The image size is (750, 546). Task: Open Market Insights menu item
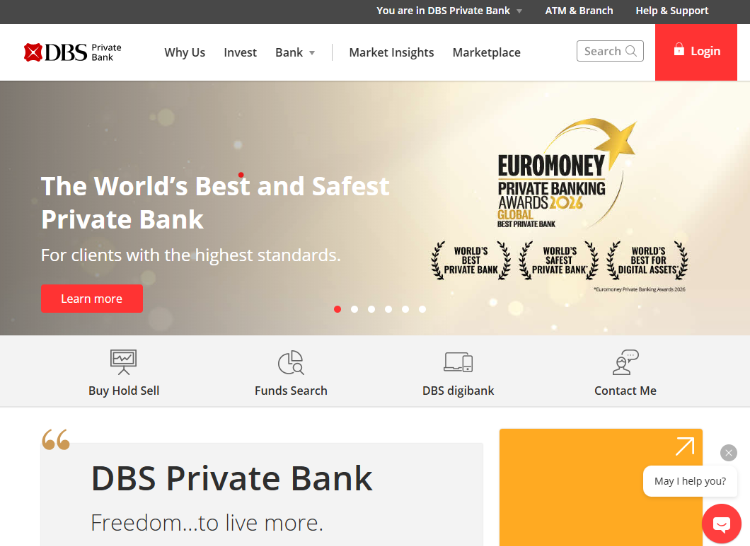pos(391,52)
